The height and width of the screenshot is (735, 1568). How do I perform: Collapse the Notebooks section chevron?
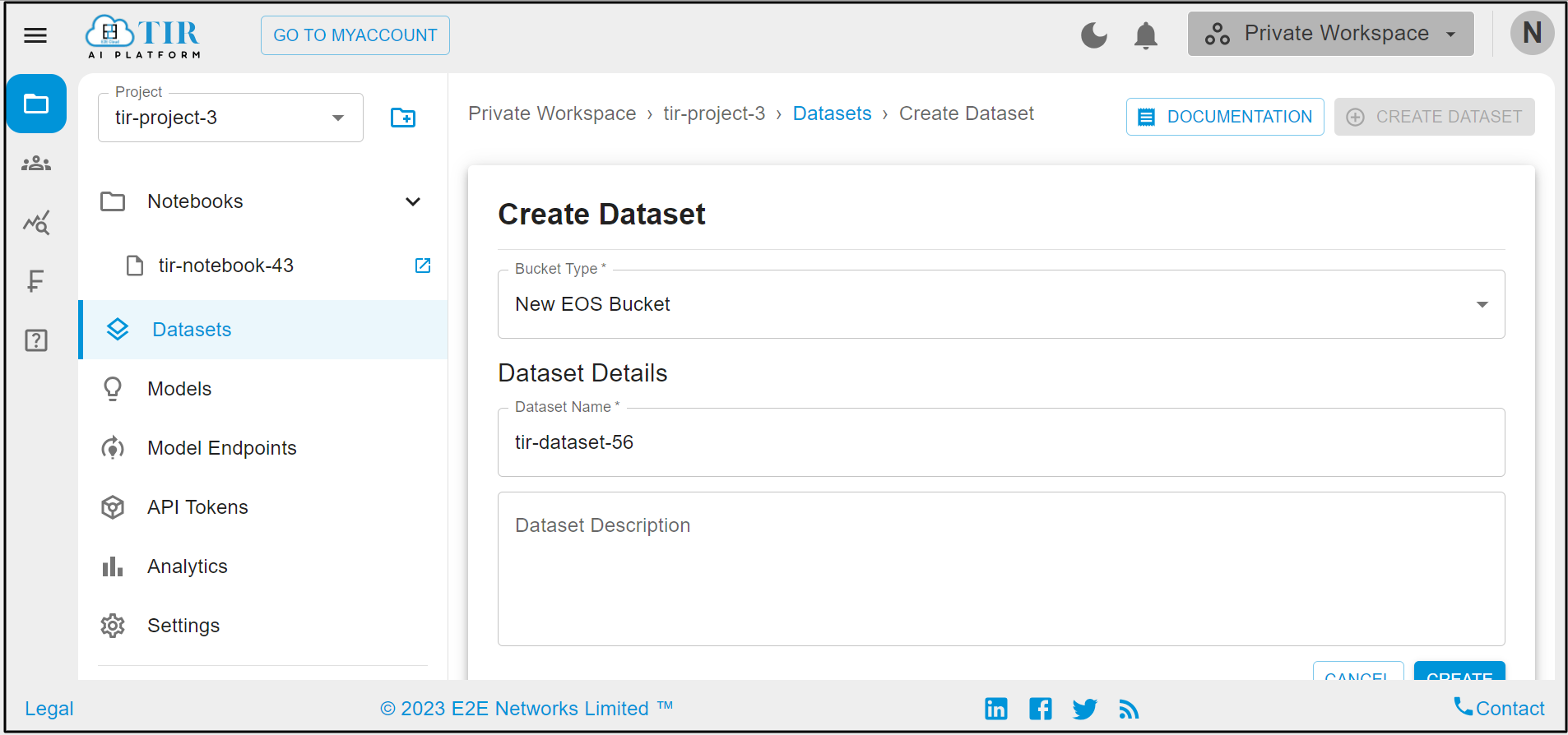[x=413, y=201]
